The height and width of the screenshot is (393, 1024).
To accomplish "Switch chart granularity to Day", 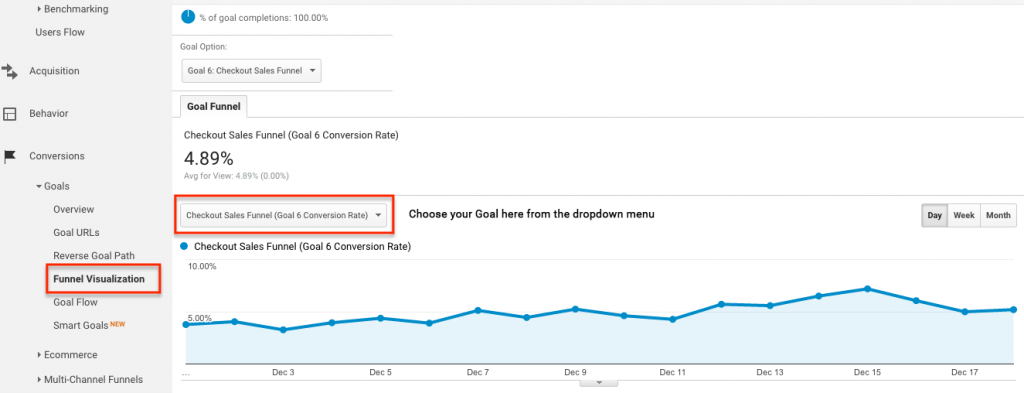I will pos(935,215).
